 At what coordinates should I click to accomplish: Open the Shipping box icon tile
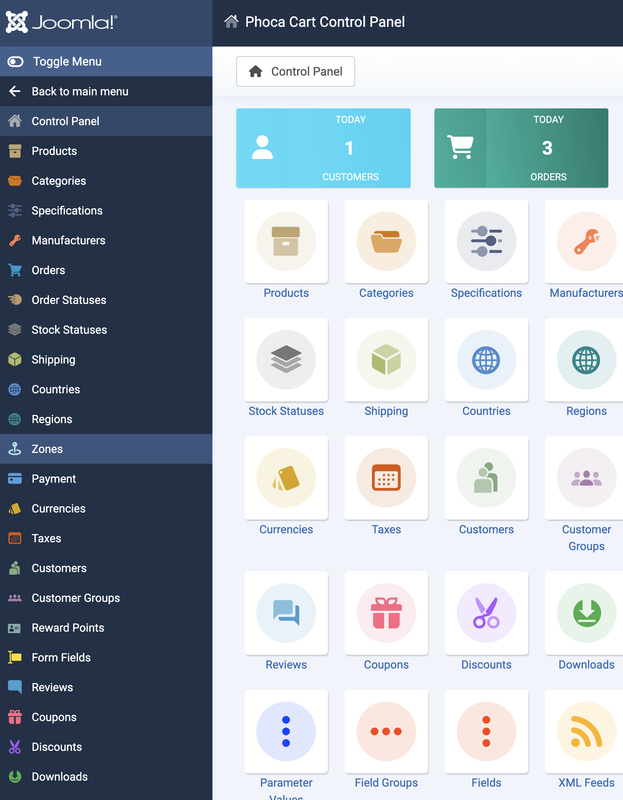[386, 360]
